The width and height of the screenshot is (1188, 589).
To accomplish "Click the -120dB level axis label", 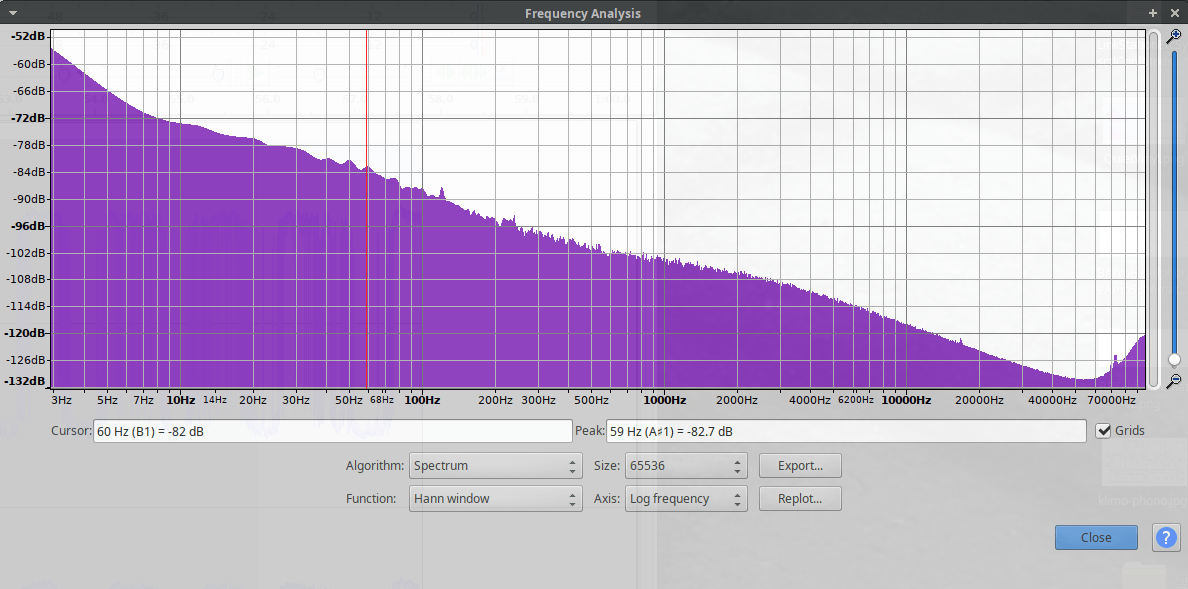I will pos(25,333).
